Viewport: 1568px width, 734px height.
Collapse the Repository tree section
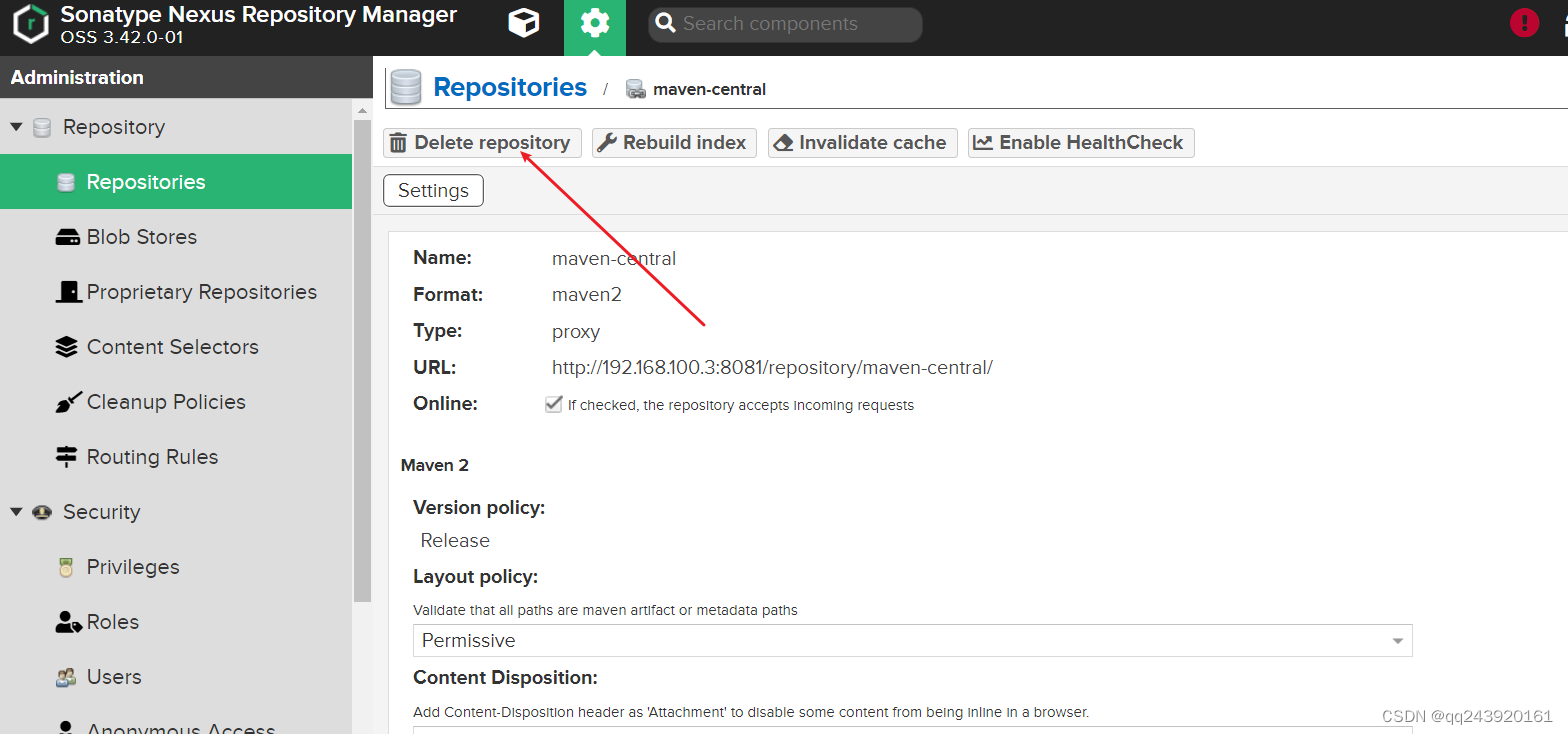pos(16,127)
